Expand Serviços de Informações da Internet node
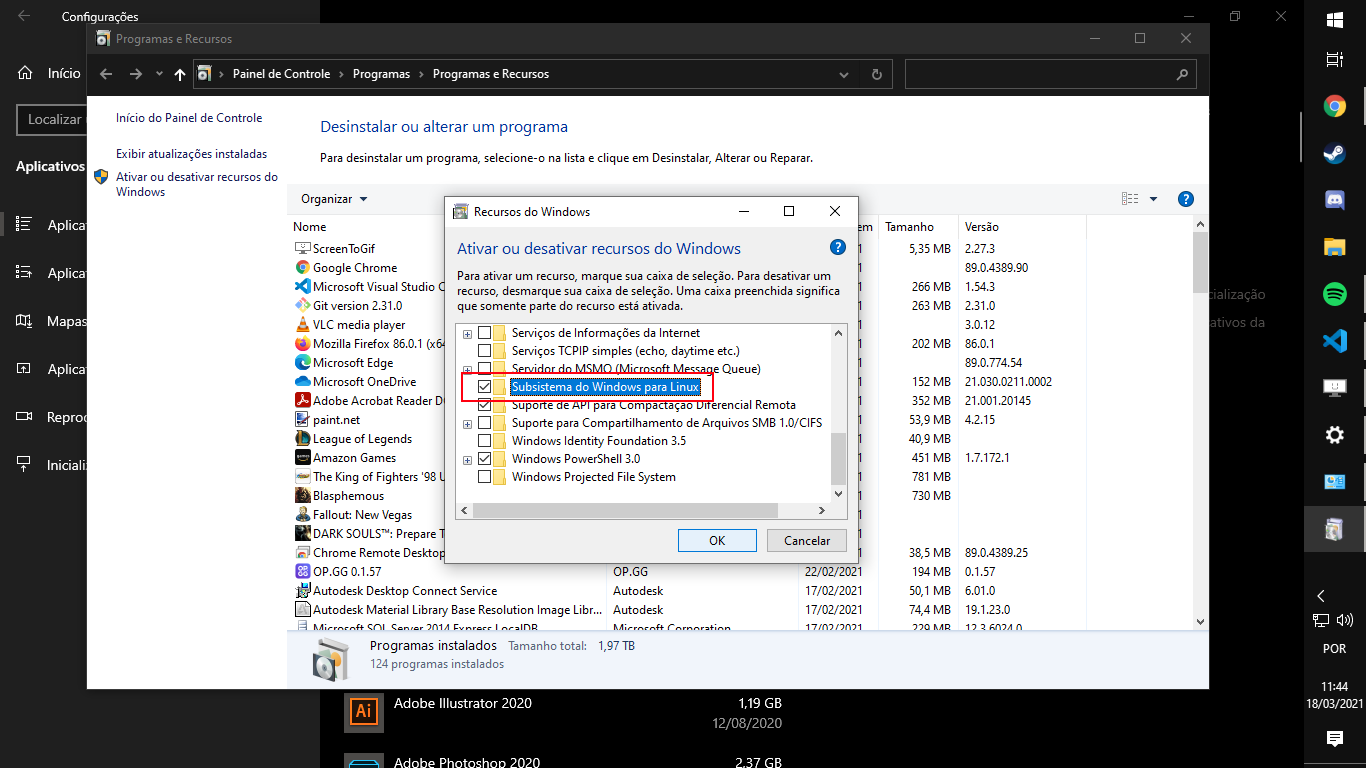This screenshot has height=768, width=1366. point(467,333)
